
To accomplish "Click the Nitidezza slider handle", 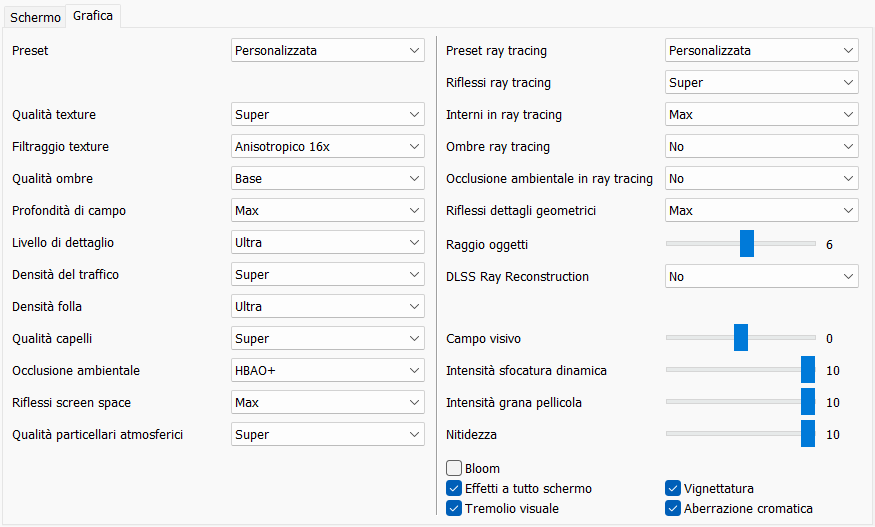I will pos(808,434).
